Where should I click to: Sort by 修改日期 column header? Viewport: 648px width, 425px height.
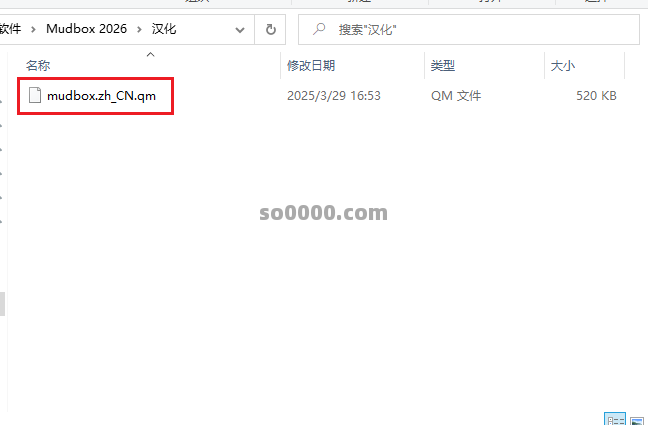click(x=311, y=65)
